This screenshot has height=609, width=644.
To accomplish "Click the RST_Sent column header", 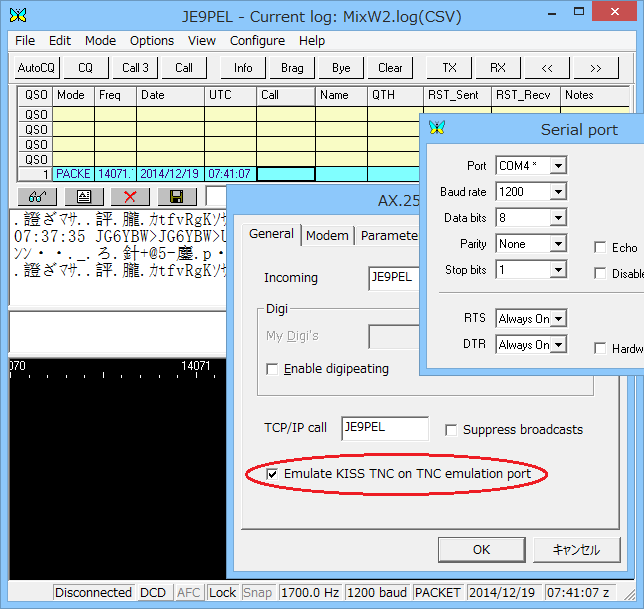I will coord(457,95).
